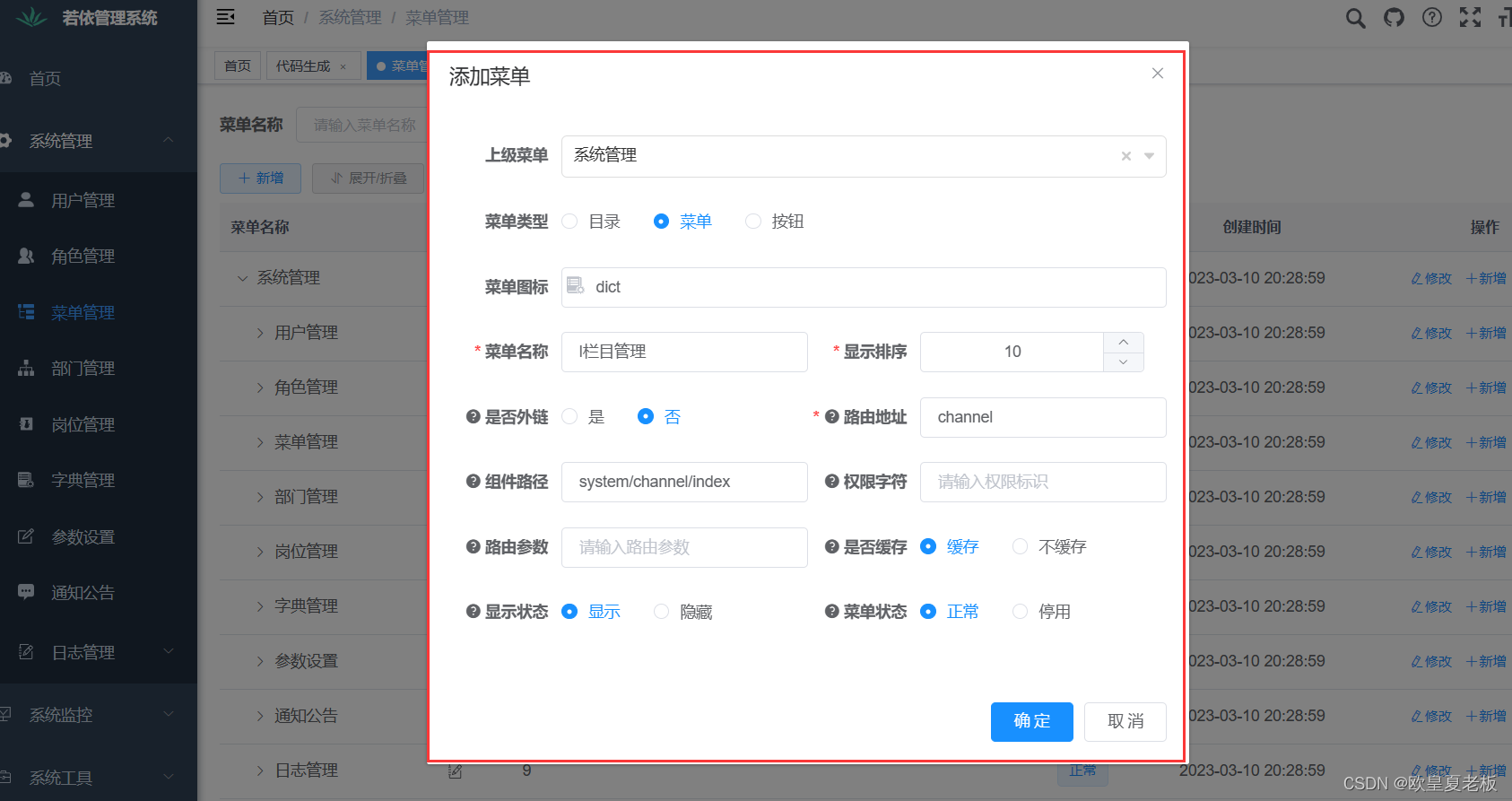Click 修改 link in 系统管理 row

(x=1431, y=278)
